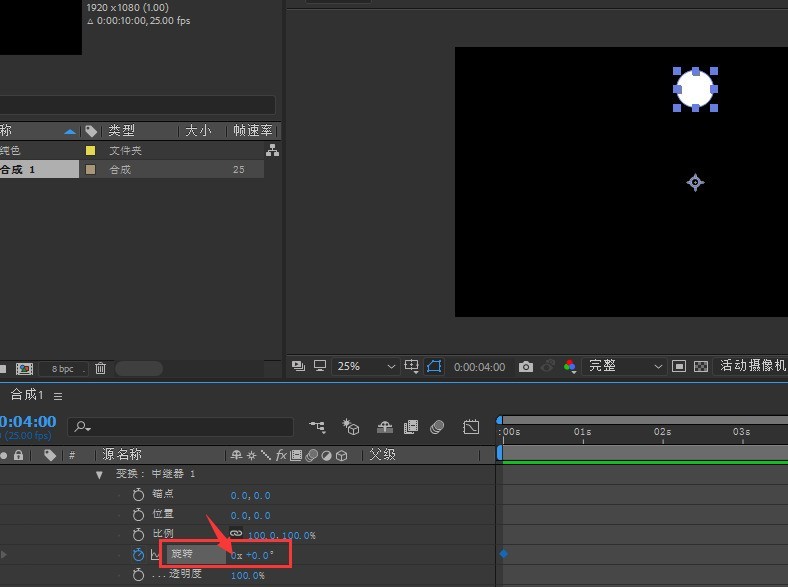
Task: Click the fx effects switch column icon
Action: [x=281, y=455]
